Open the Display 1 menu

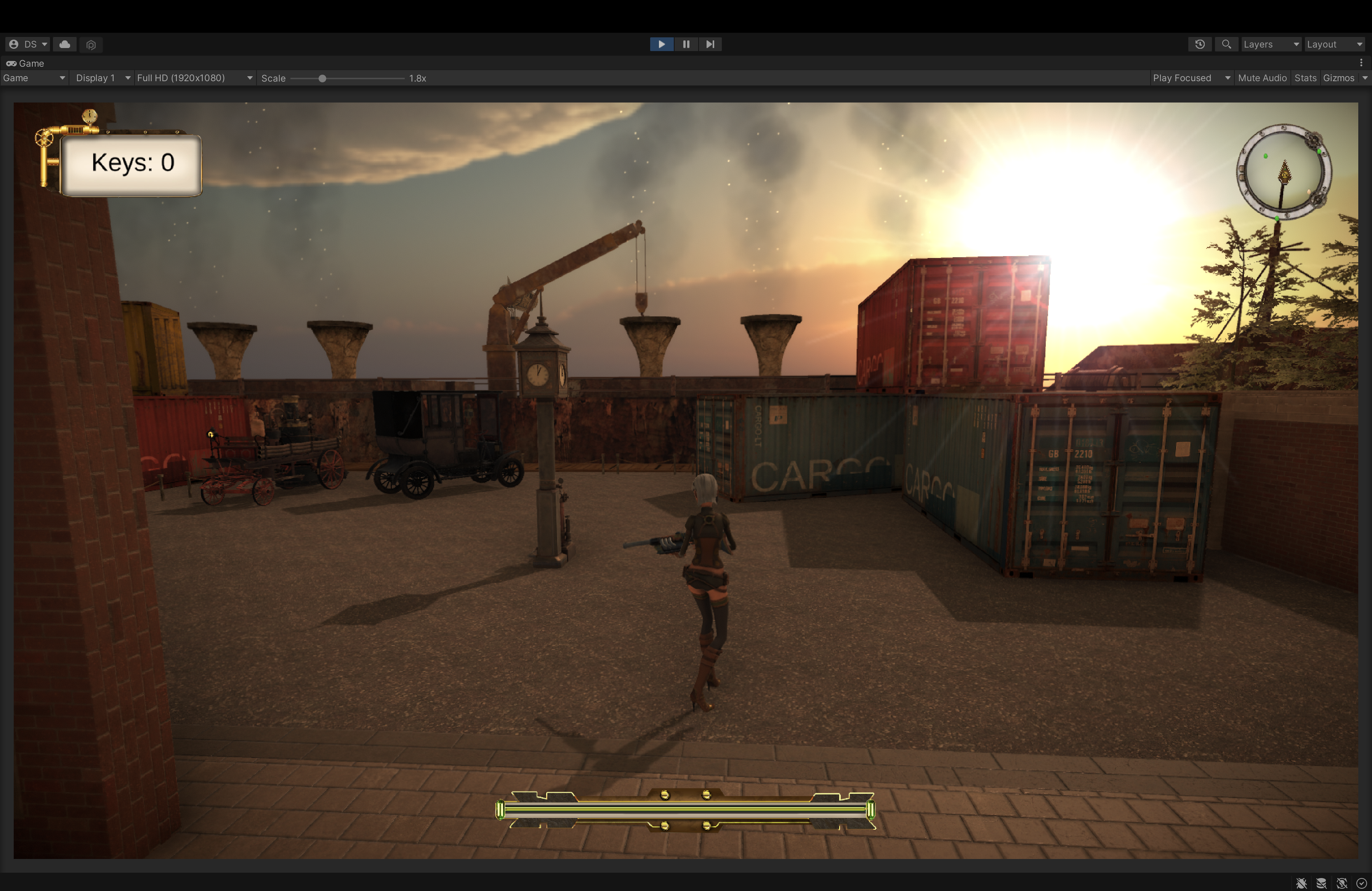[102, 78]
